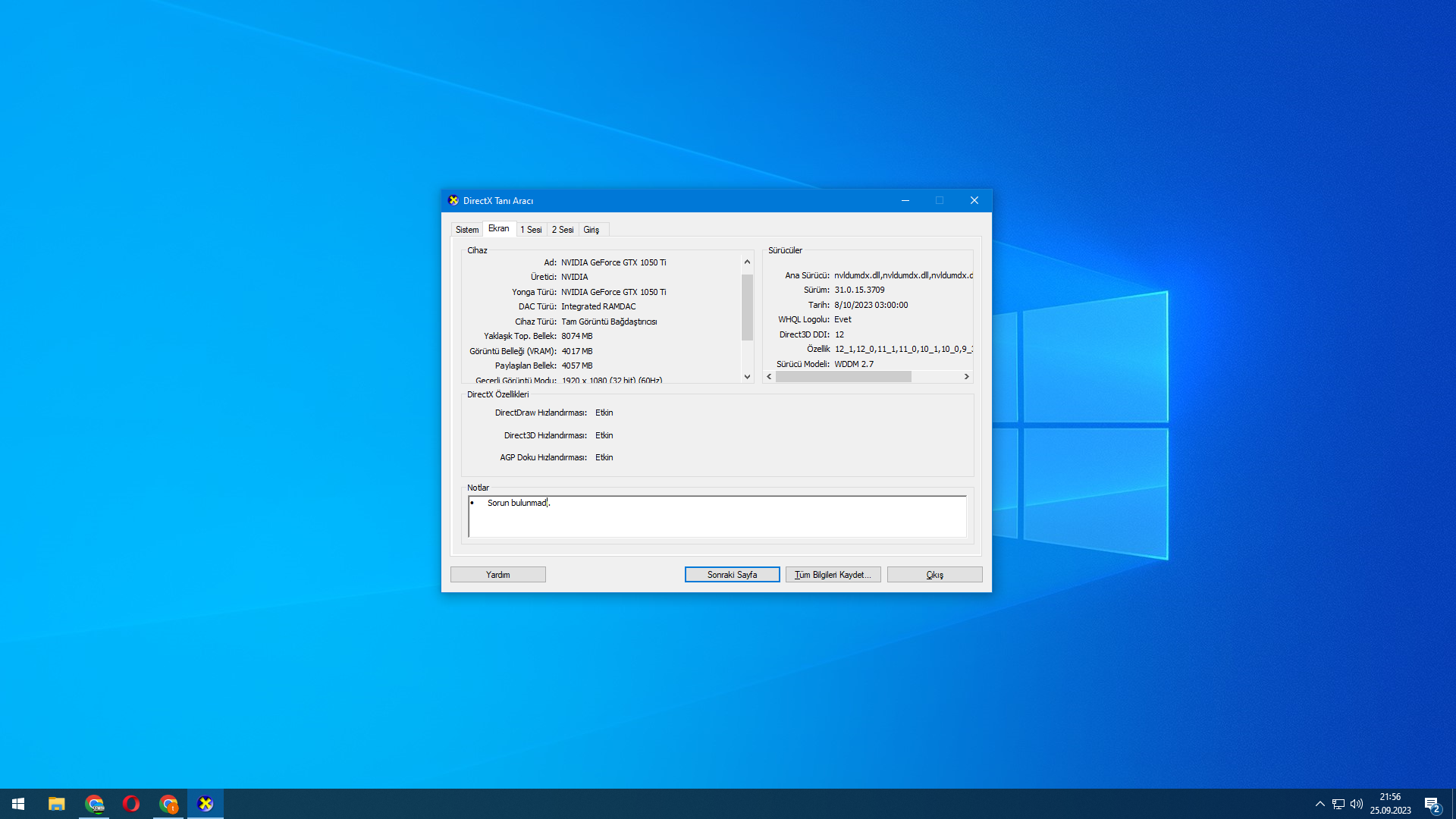Open the 1 Sesi tab
This screenshot has height=819, width=1456.
pyautogui.click(x=531, y=230)
